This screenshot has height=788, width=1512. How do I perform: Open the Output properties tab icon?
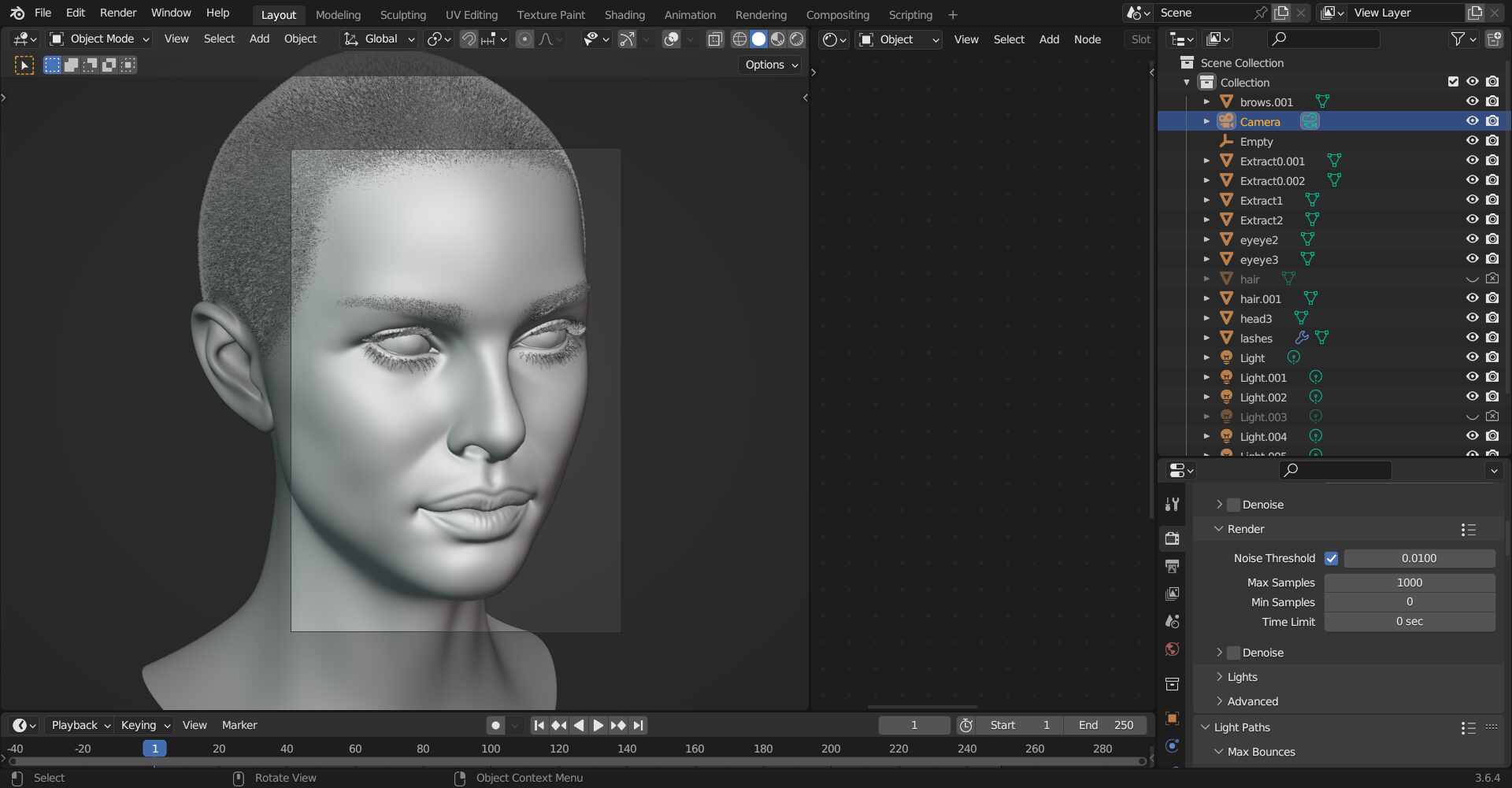[x=1172, y=566]
